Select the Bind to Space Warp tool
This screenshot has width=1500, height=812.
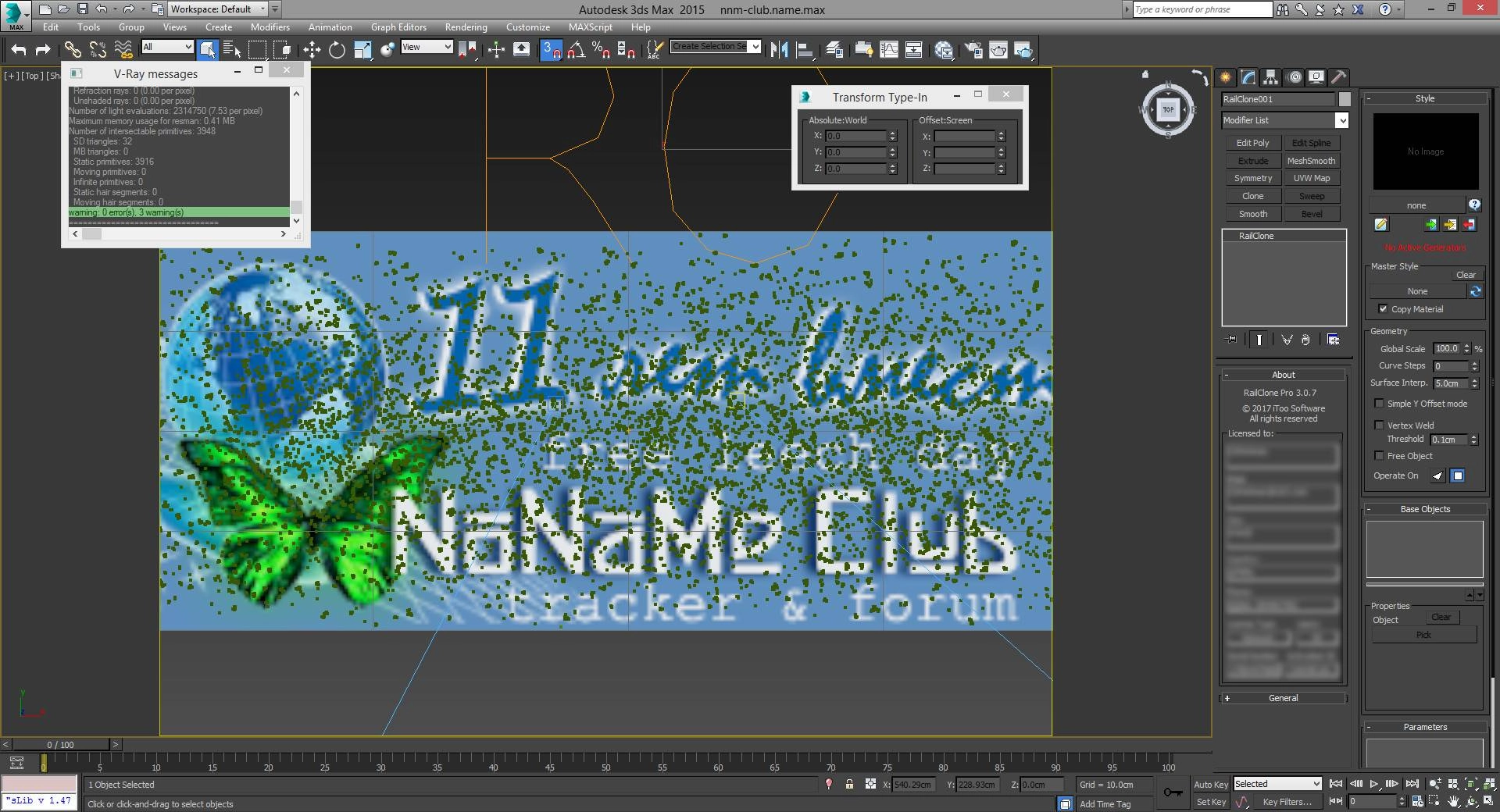click(x=123, y=50)
